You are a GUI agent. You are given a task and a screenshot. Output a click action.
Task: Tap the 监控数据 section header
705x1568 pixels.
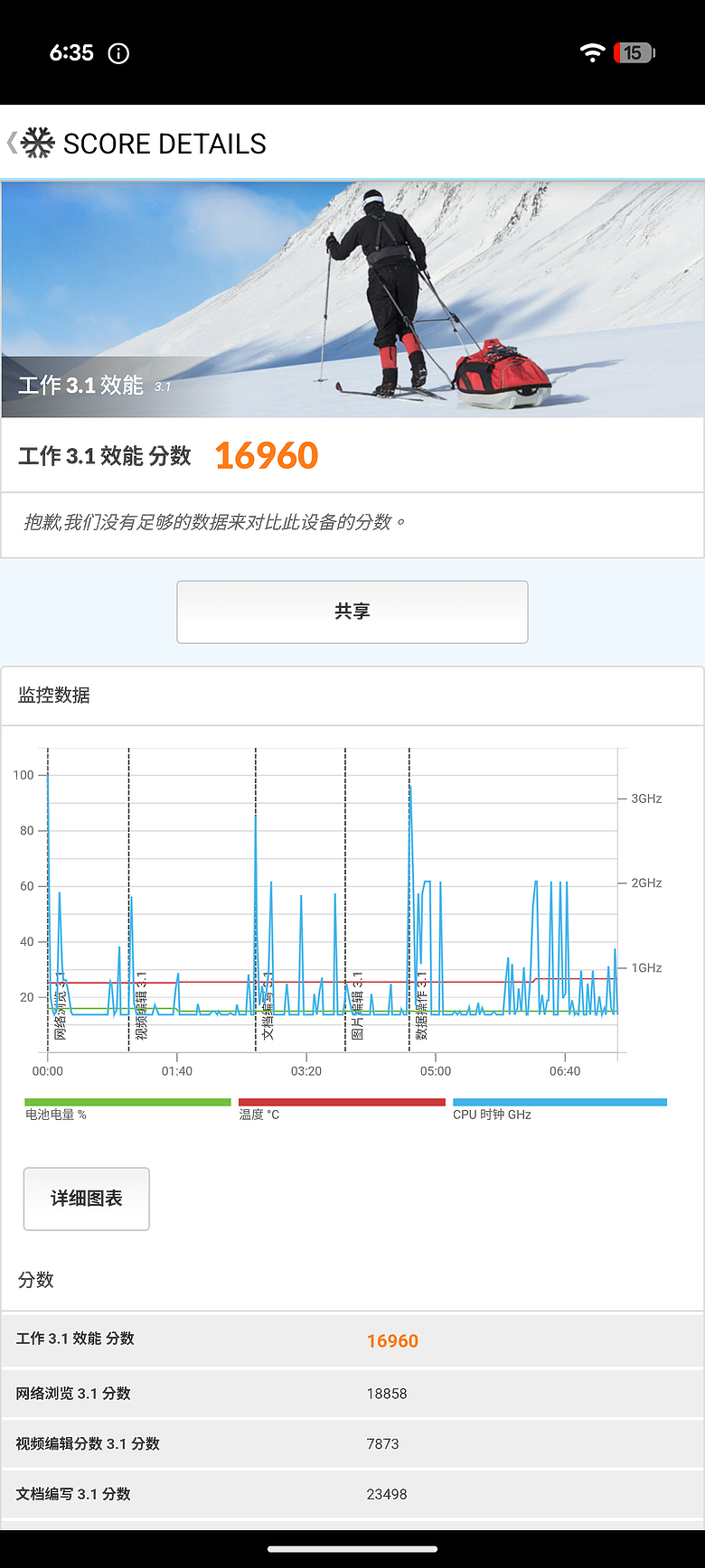click(54, 695)
